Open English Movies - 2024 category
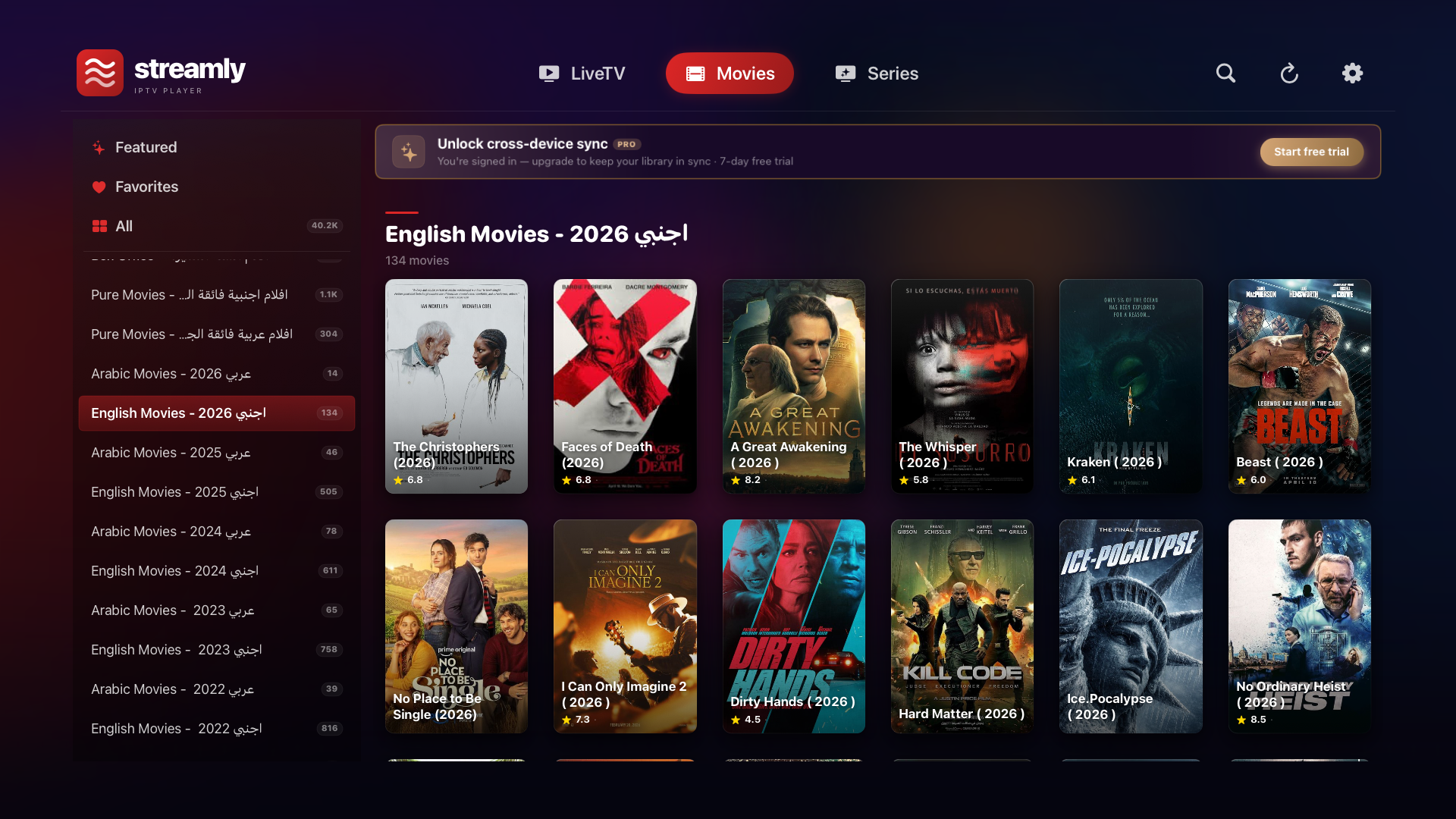 coord(217,571)
